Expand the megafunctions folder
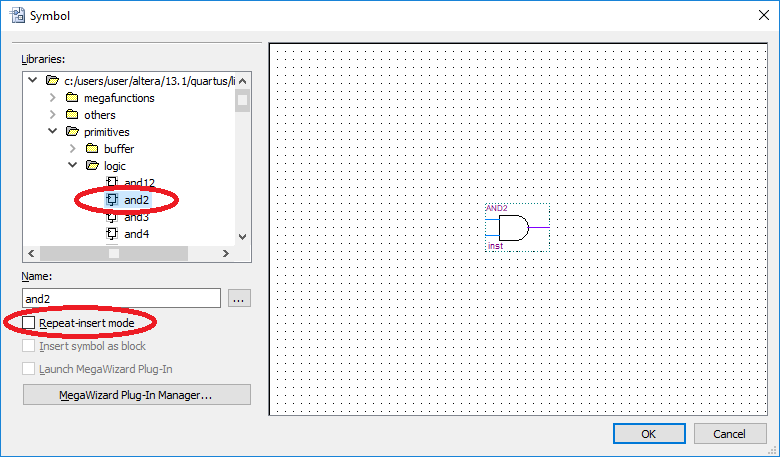Image resolution: width=780 pixels, height=457 pixels. click(x=53, y=97)
